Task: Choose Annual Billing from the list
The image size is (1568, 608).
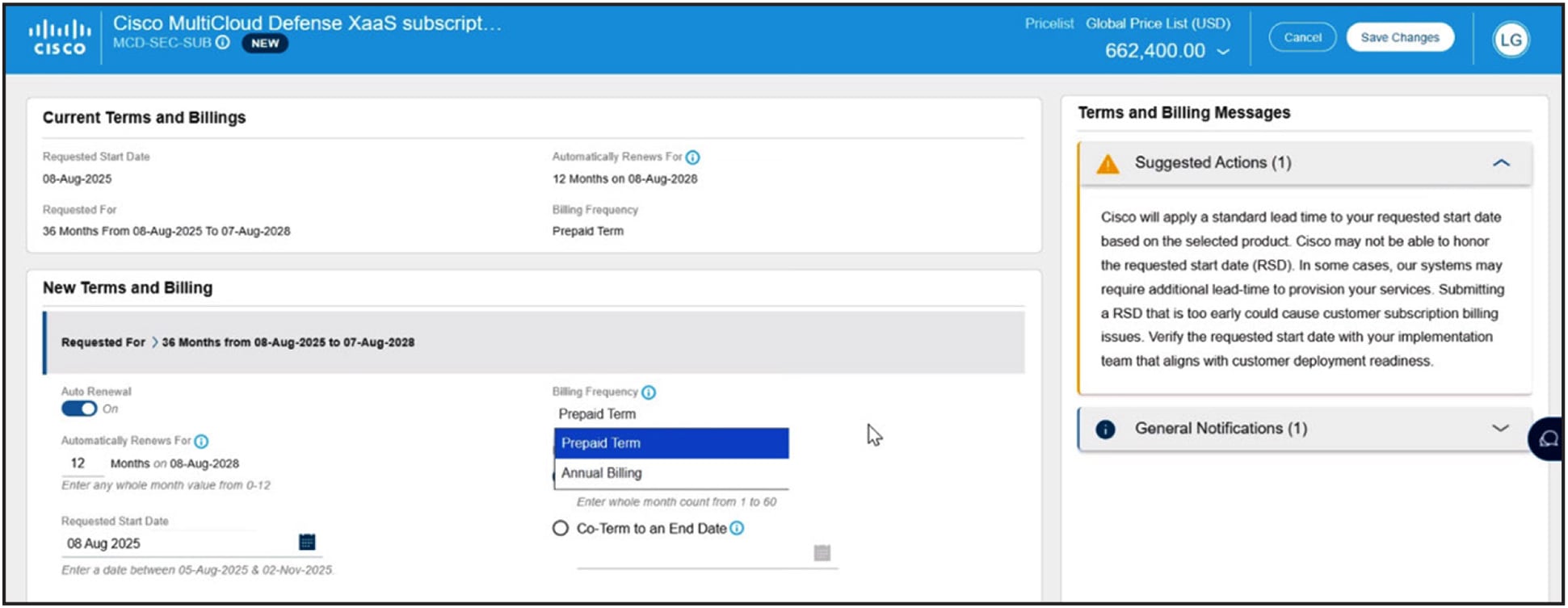Action: click(671, 473)
